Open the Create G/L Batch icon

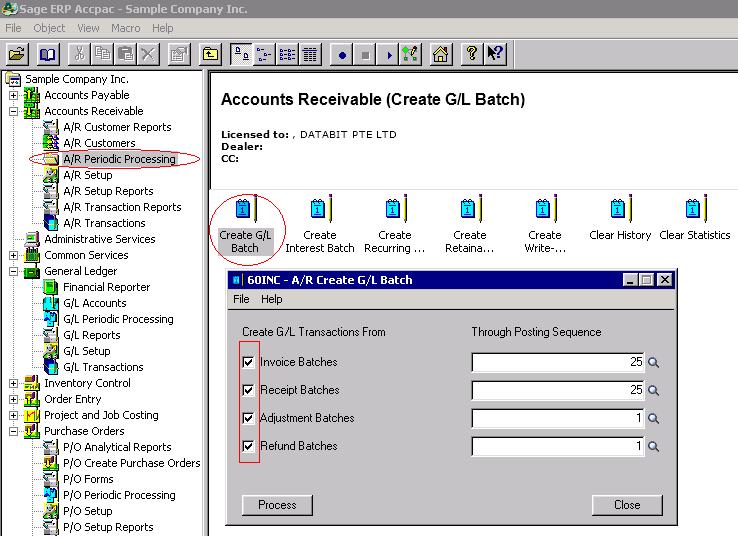pyautogui.click(x=245, y=225)
